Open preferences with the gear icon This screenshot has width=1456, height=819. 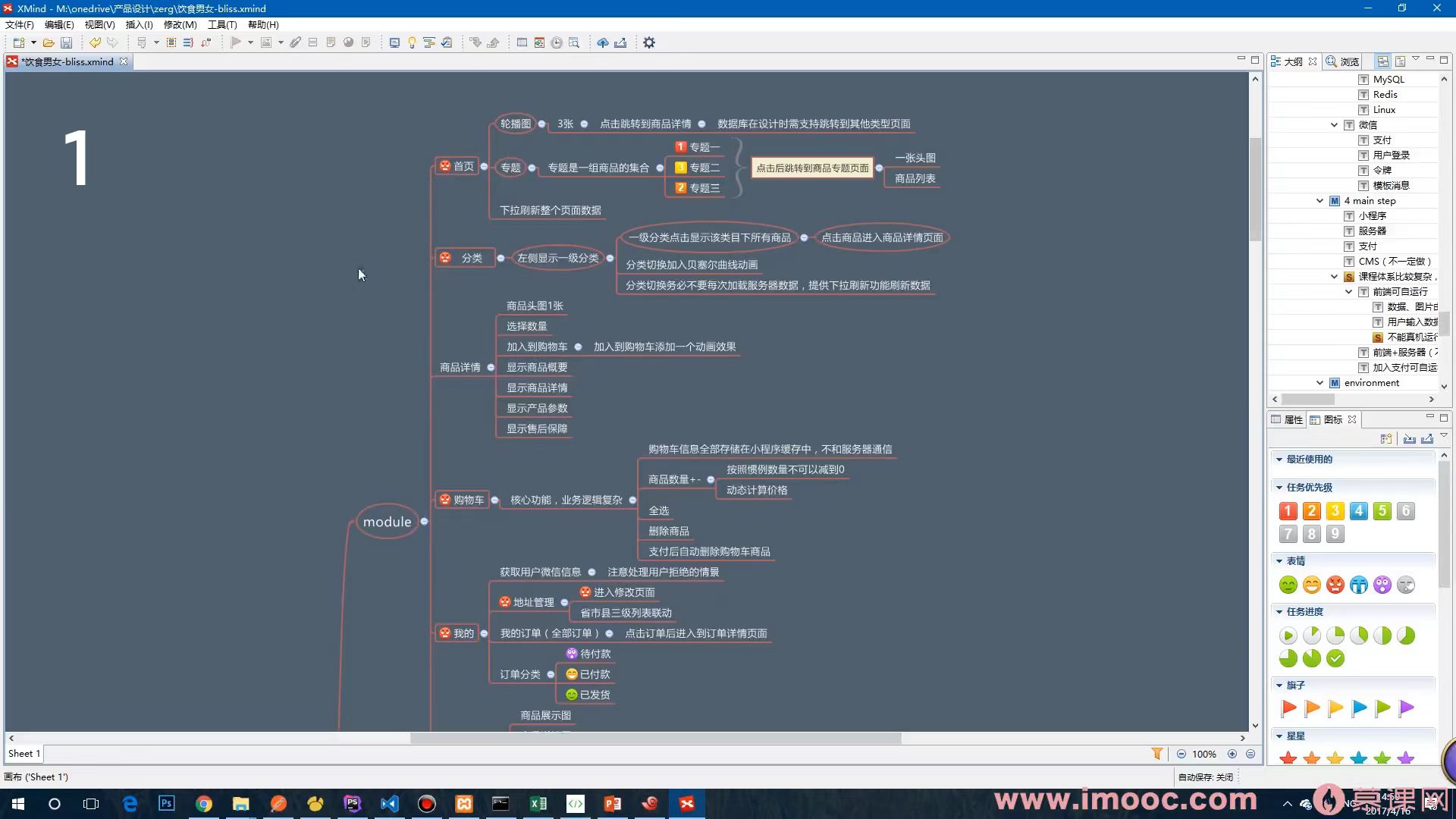click(x=649, y=42)
